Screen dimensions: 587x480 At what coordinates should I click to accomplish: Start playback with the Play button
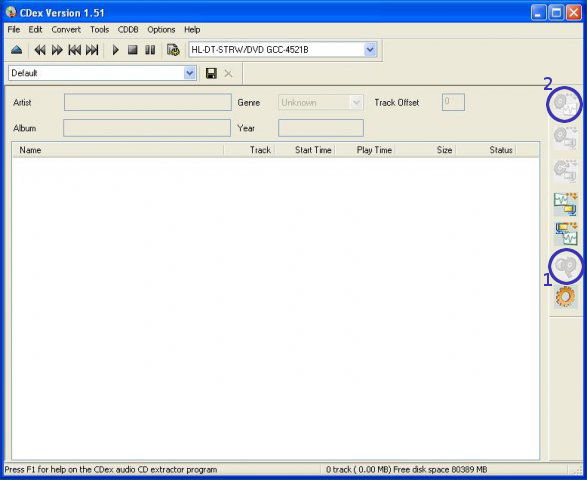pyautogui.click(x=115, y=50)
